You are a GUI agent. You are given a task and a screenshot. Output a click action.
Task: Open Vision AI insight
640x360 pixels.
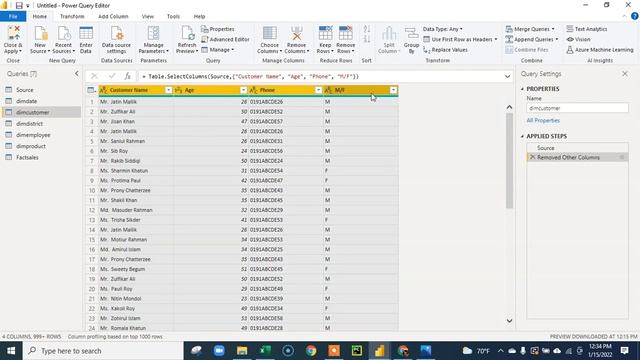(x=578, y=39)
